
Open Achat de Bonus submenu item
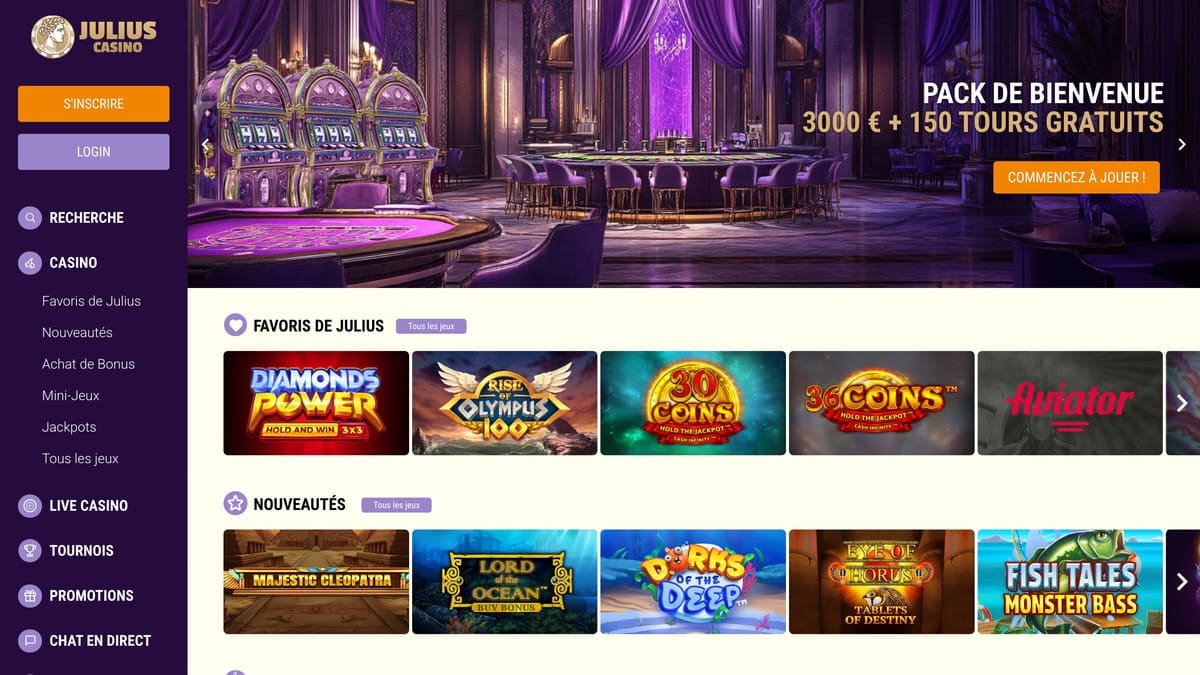[x=88, y=364]
